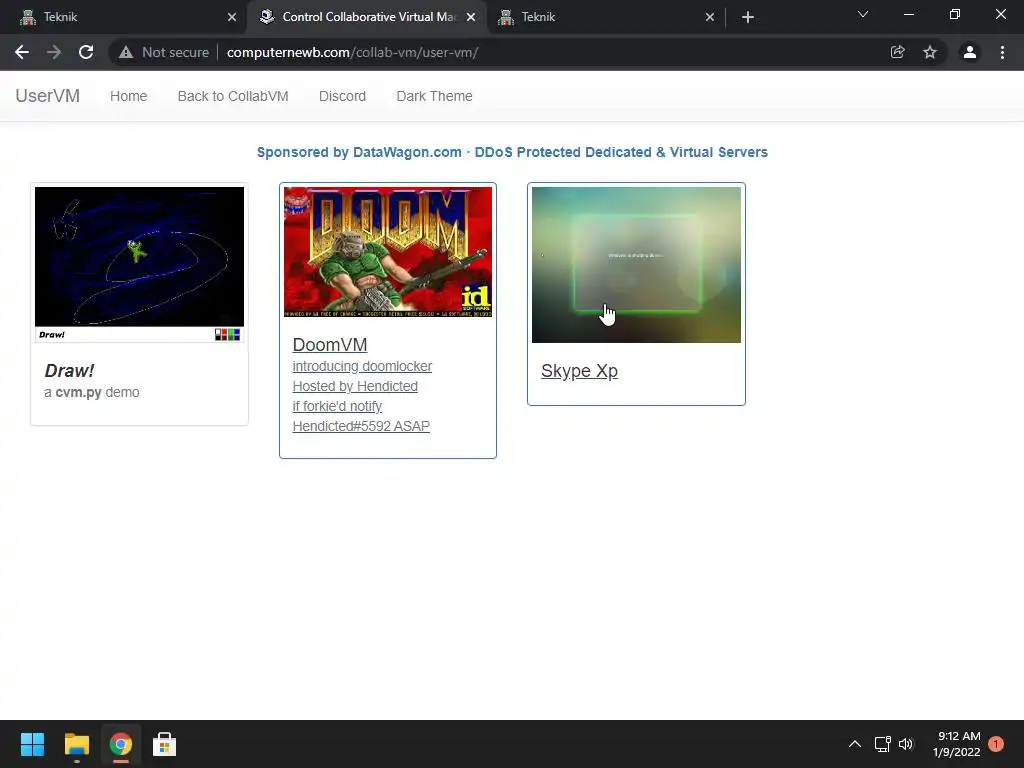Open the Discord nav link
The image size is (1024, 768).
(342, 96)
